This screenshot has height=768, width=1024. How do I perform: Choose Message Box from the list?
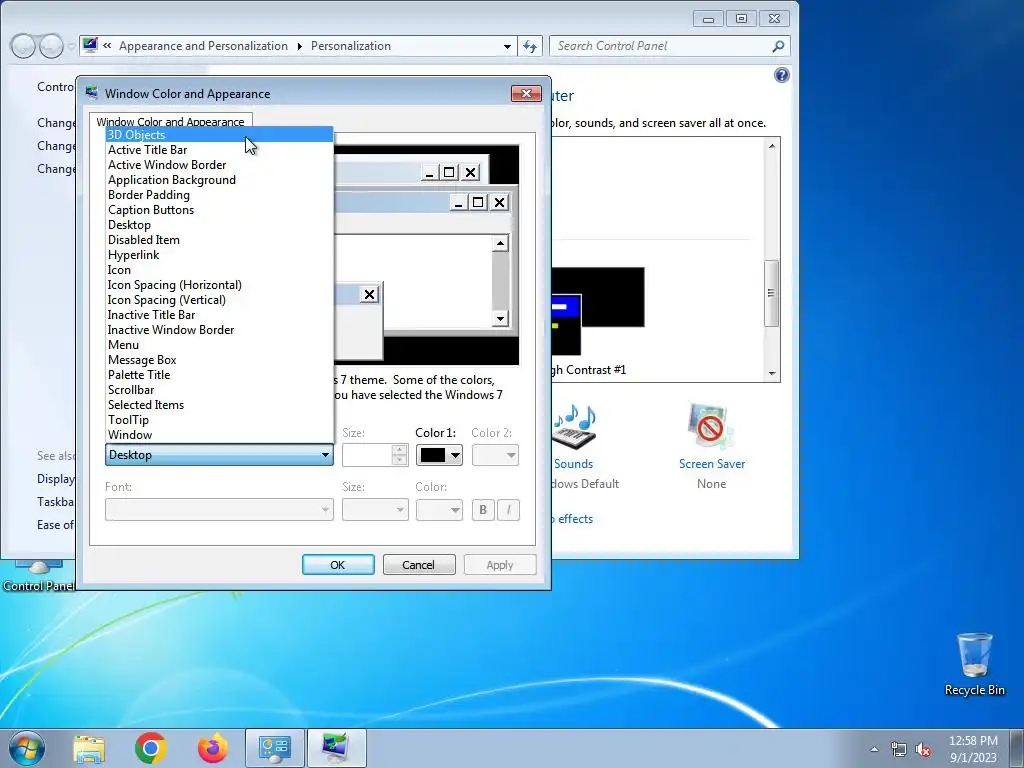[x=219, y=360]
